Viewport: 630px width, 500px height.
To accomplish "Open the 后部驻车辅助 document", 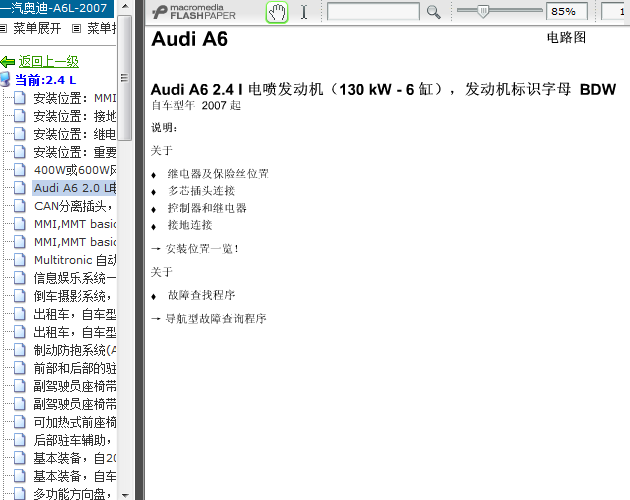I will (73, 440).
